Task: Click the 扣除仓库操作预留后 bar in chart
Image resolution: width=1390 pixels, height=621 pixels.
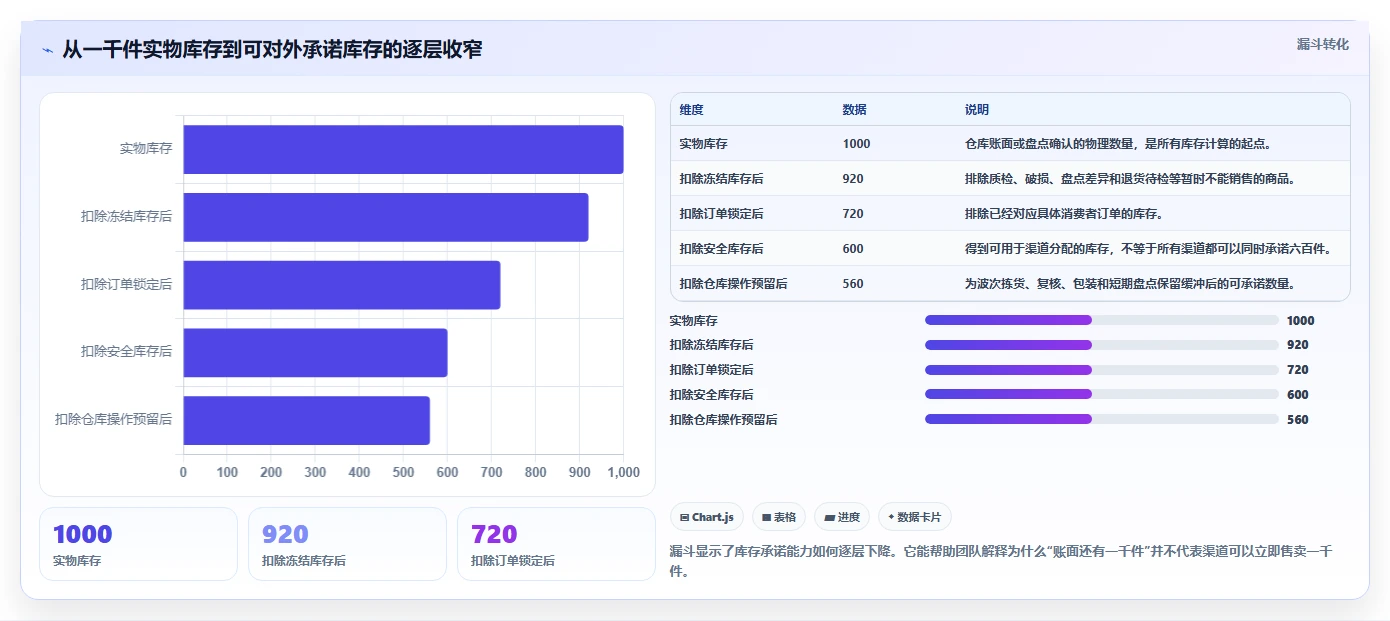Action: click(x=306, y=420)
